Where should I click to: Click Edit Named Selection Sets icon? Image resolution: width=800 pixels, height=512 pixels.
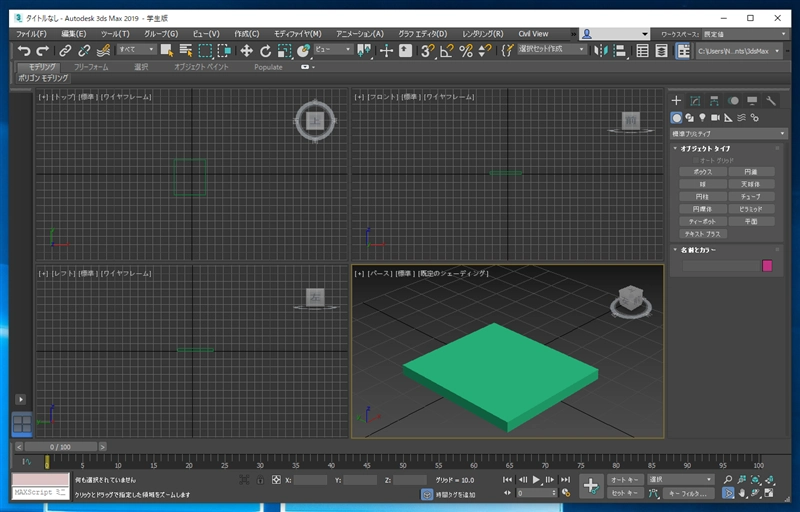pyautogui.click(x=507, y=50)
